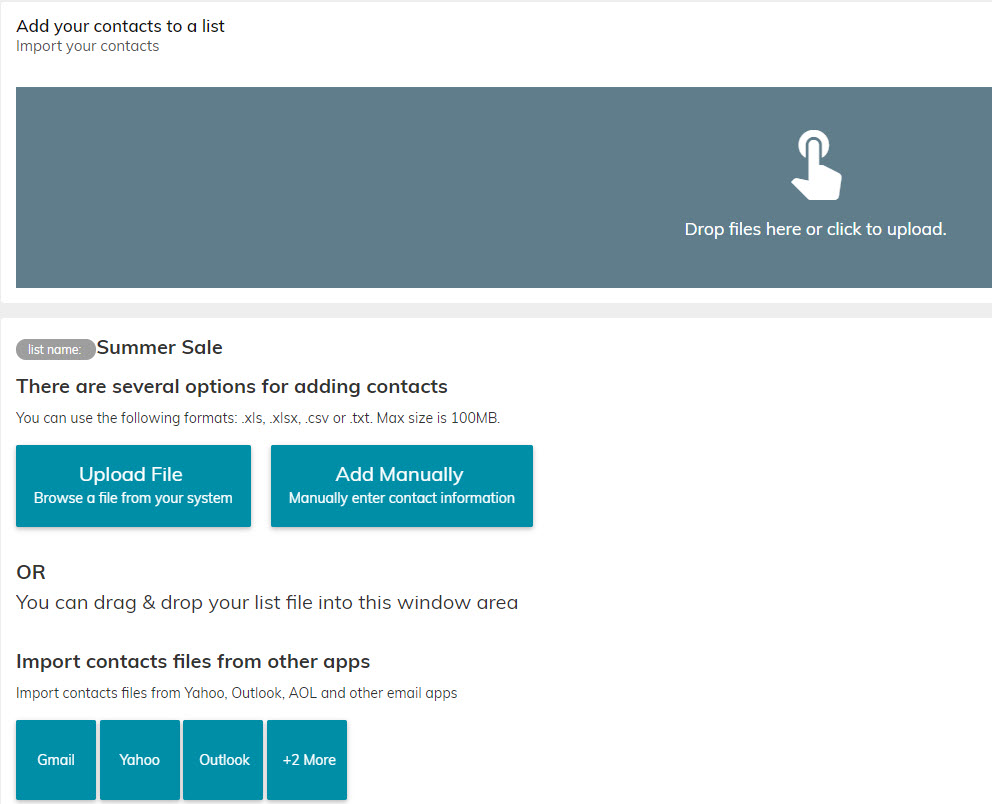Choose Yahoo as import source

tap(140, 759)
